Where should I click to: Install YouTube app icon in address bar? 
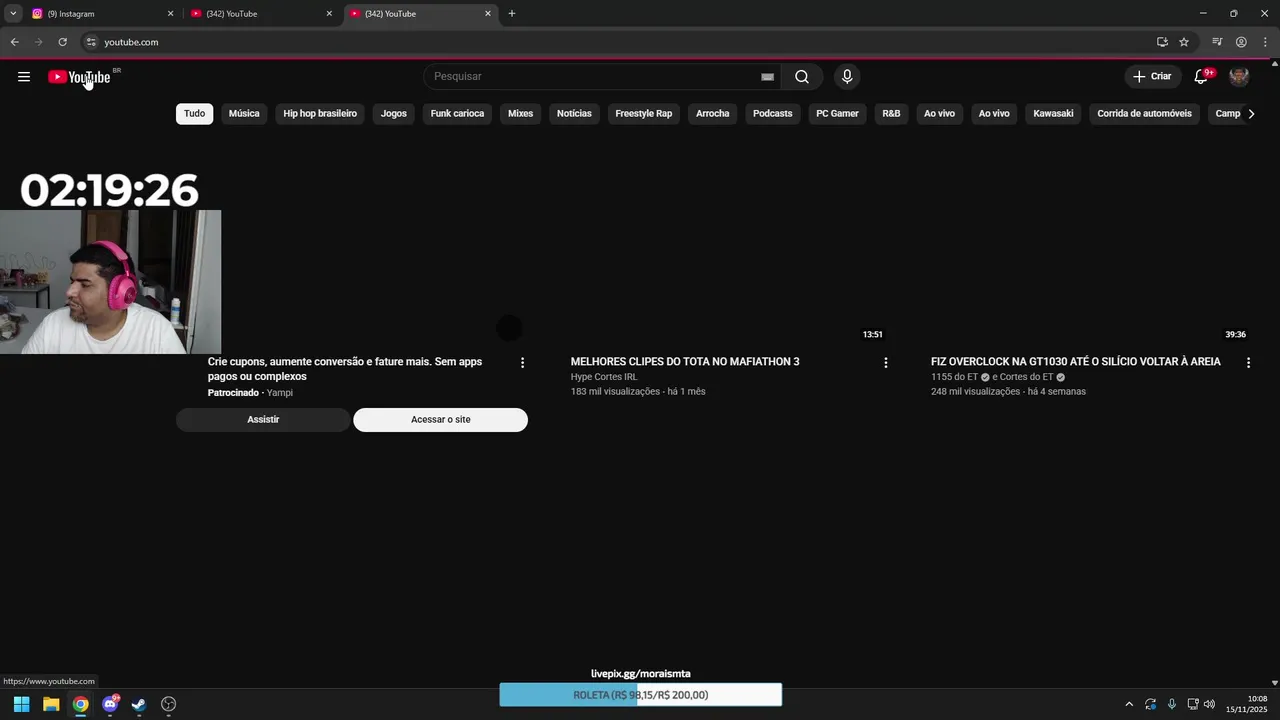coord(1162,42)
